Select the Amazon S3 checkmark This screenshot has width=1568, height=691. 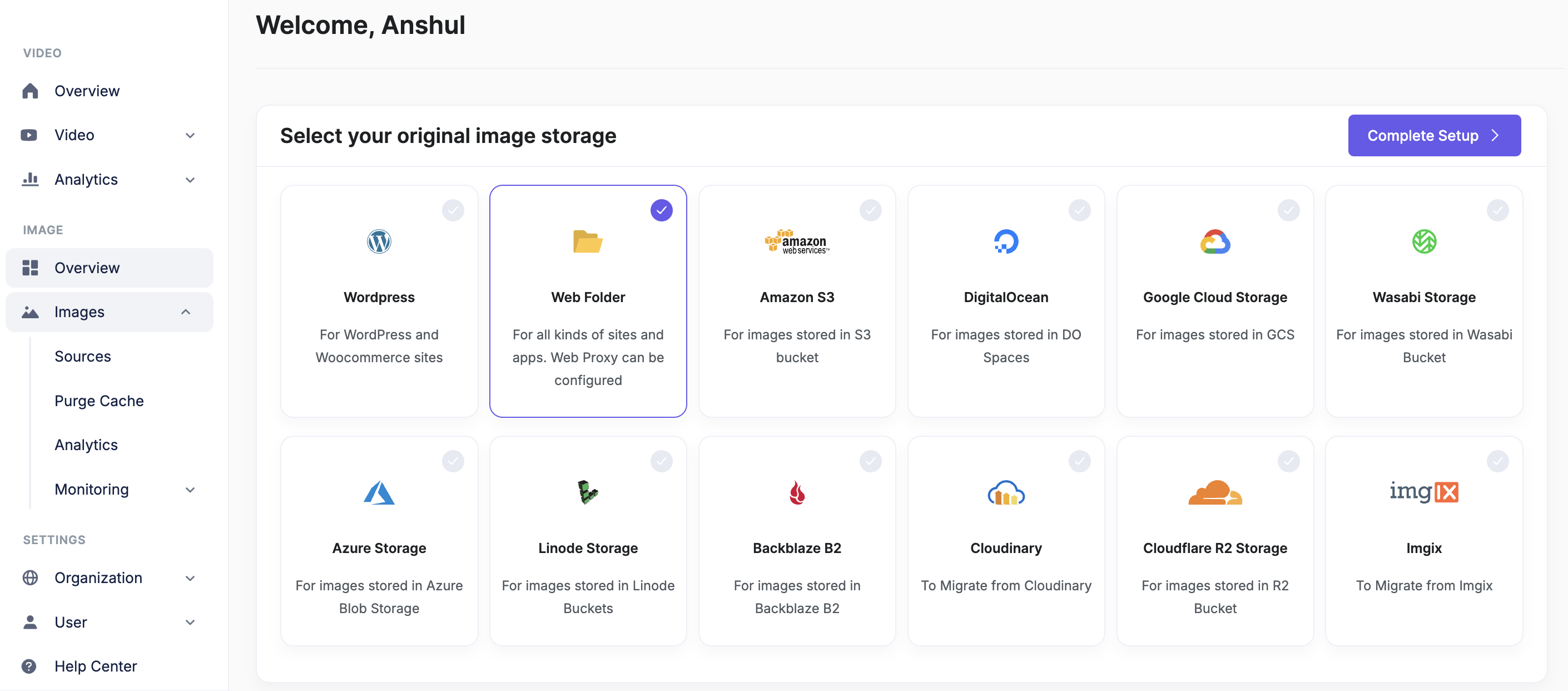click(x=870, y=211)
